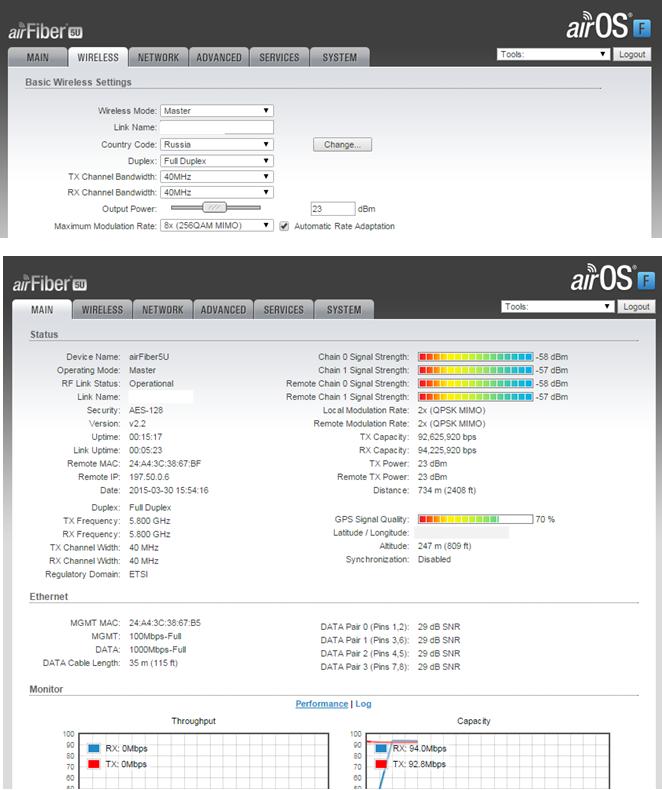
Task: Click Remote Chain 0 Signal Strength bar
Action: (x=475, y=383)
